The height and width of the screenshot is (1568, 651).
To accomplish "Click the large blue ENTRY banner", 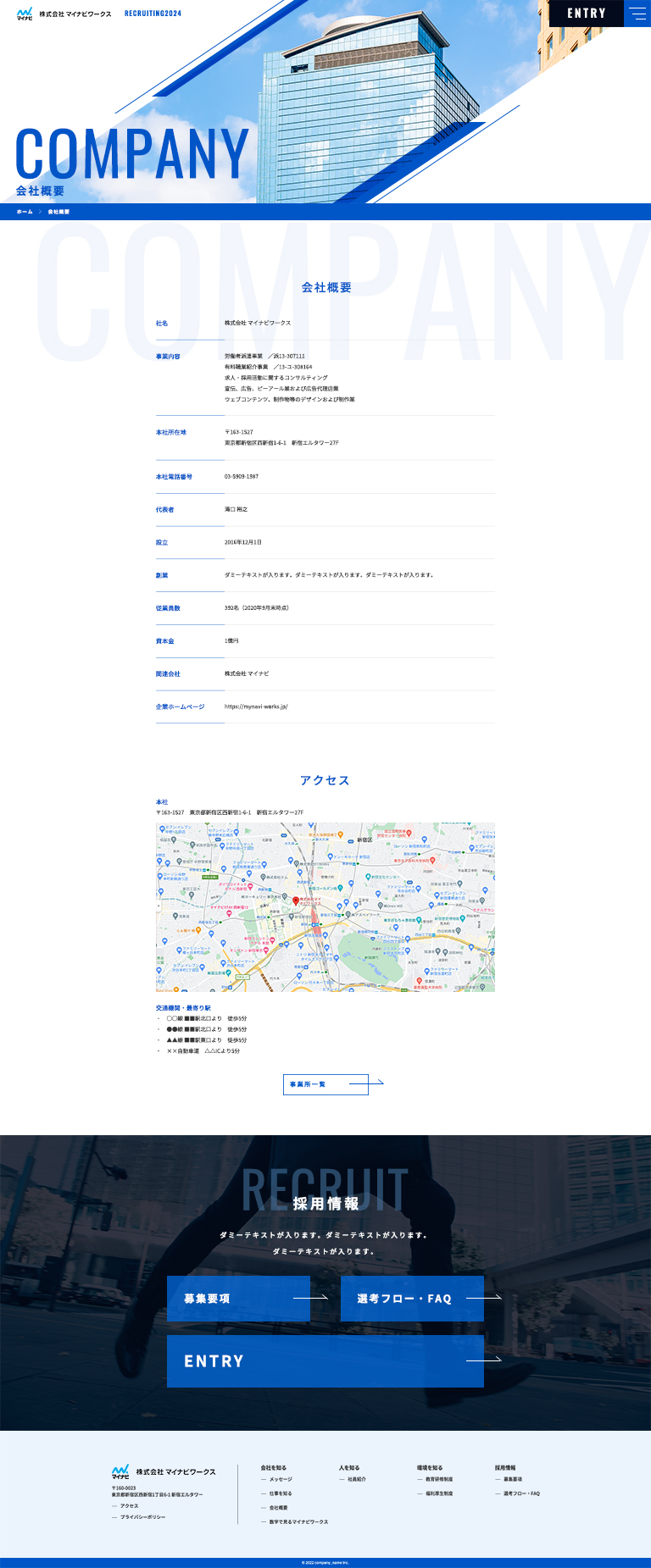I will click(x=325, y=1361).
